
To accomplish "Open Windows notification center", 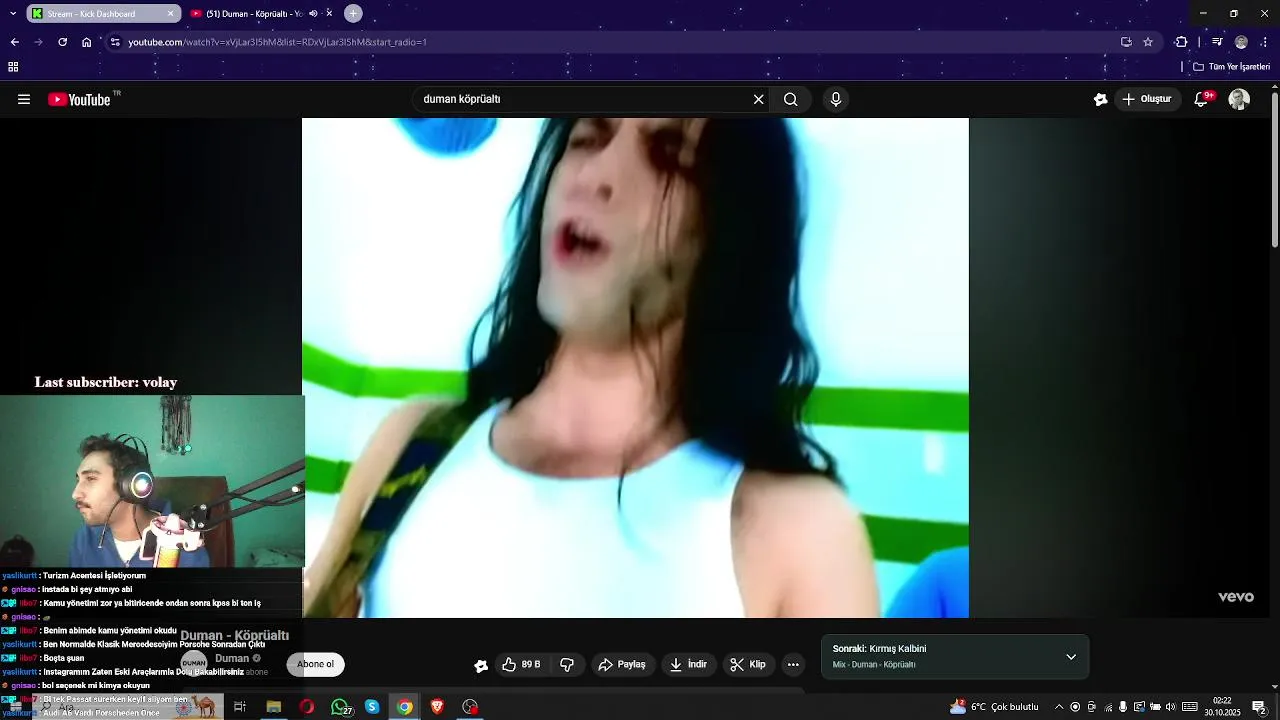I will 1259,707.
